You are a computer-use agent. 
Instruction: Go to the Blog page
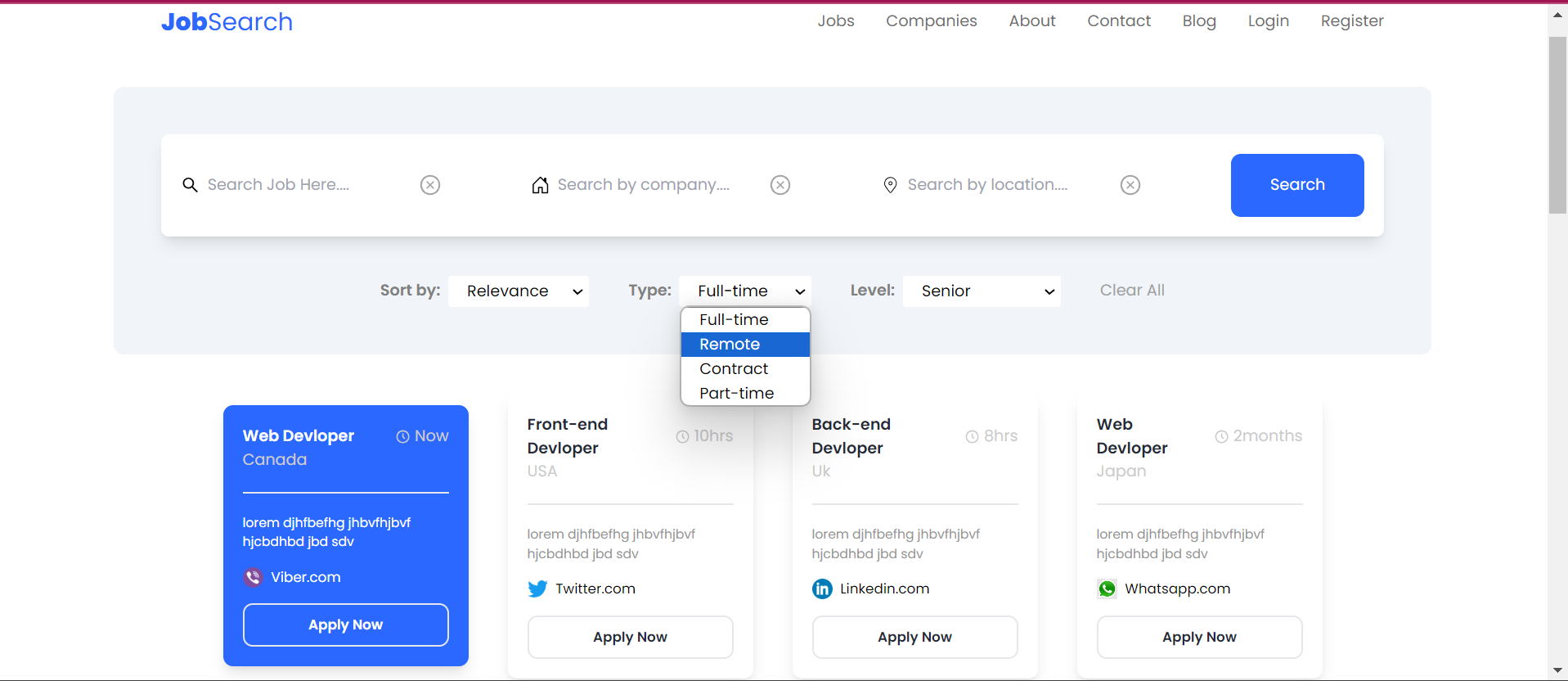pyautogui.click(x=1198, y=21)
